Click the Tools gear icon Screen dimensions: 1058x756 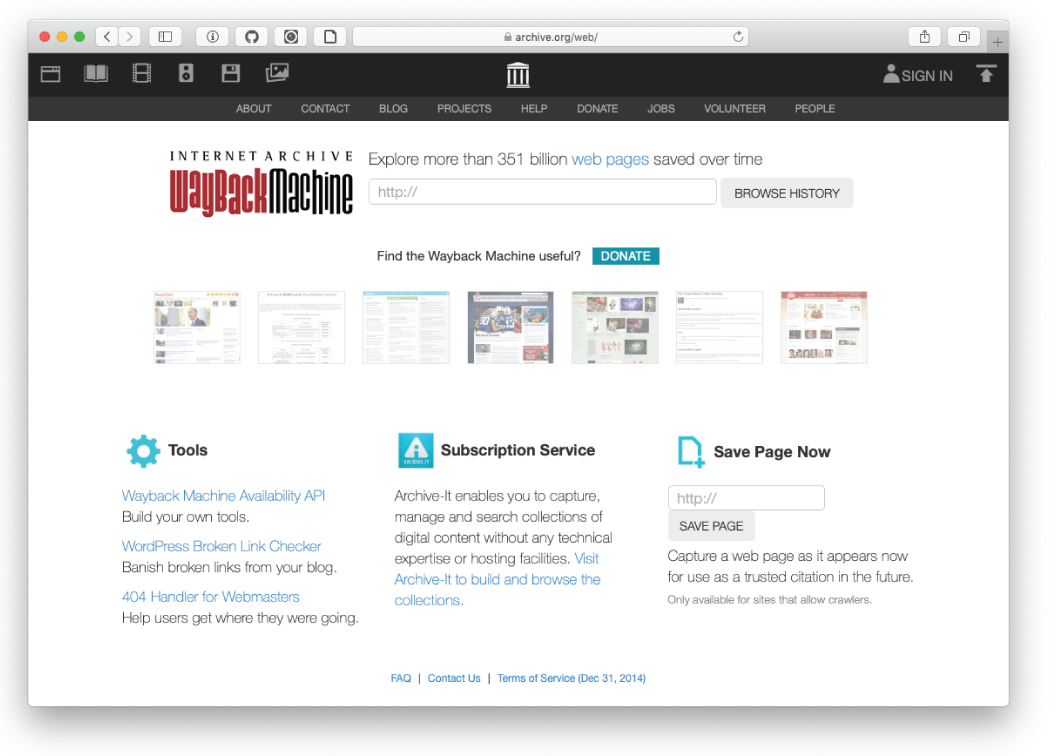tap(143, 450)
